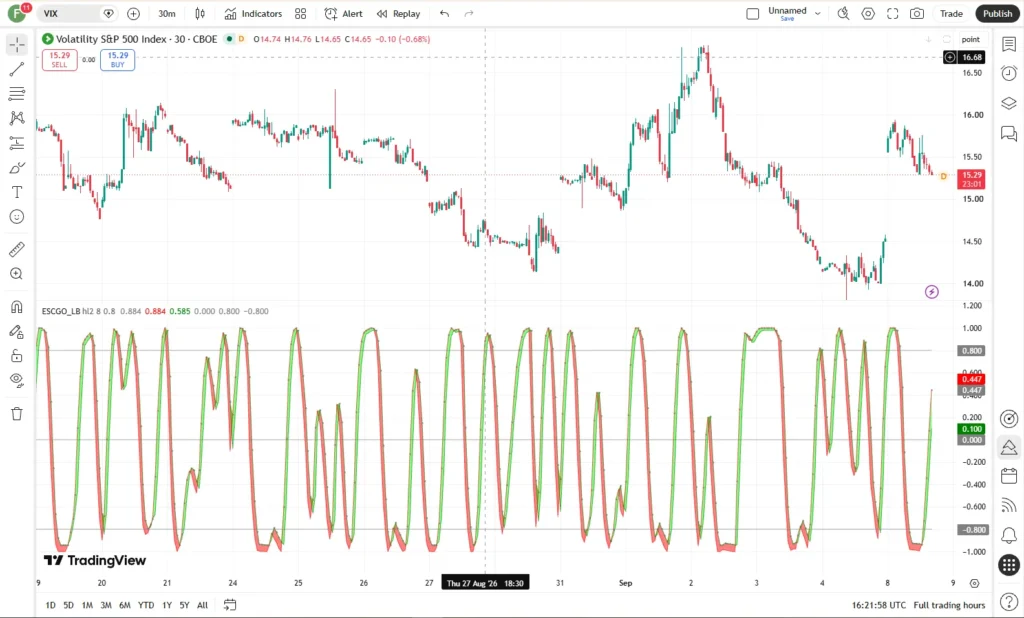Toggle stay in drawing mode
Viewport: 1024px width, 618px height.
coord(17,332)
